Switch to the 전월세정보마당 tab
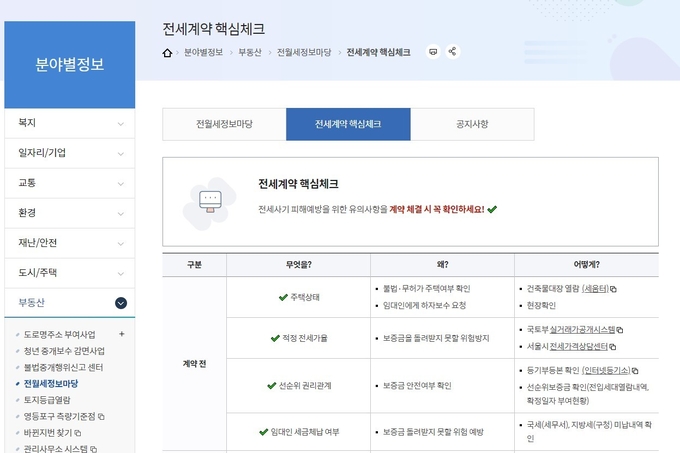680x453 pixels. (x=224, y=124)
